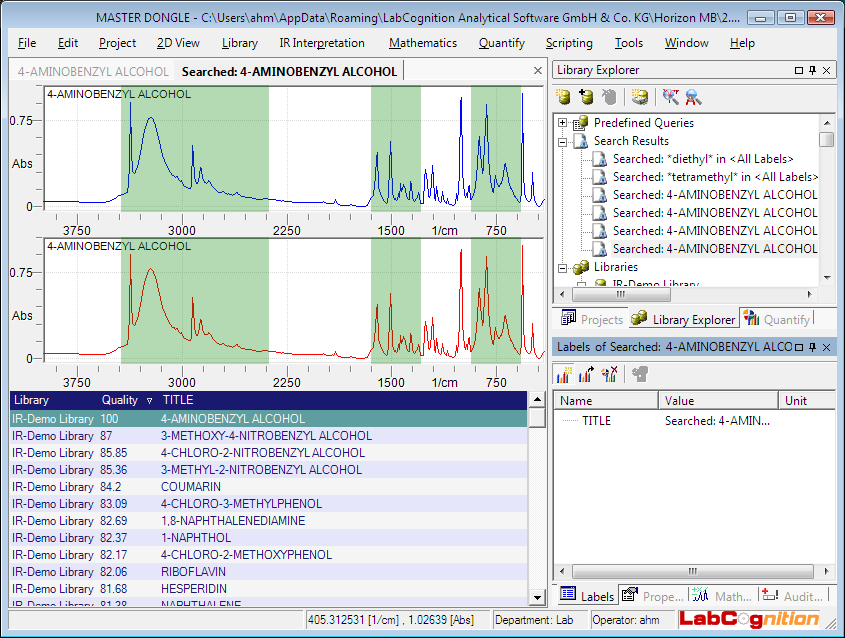This screenshot has height=638, width=845.
Task: Select Searched: *diethyl* search result item
Action: point(702,159)
